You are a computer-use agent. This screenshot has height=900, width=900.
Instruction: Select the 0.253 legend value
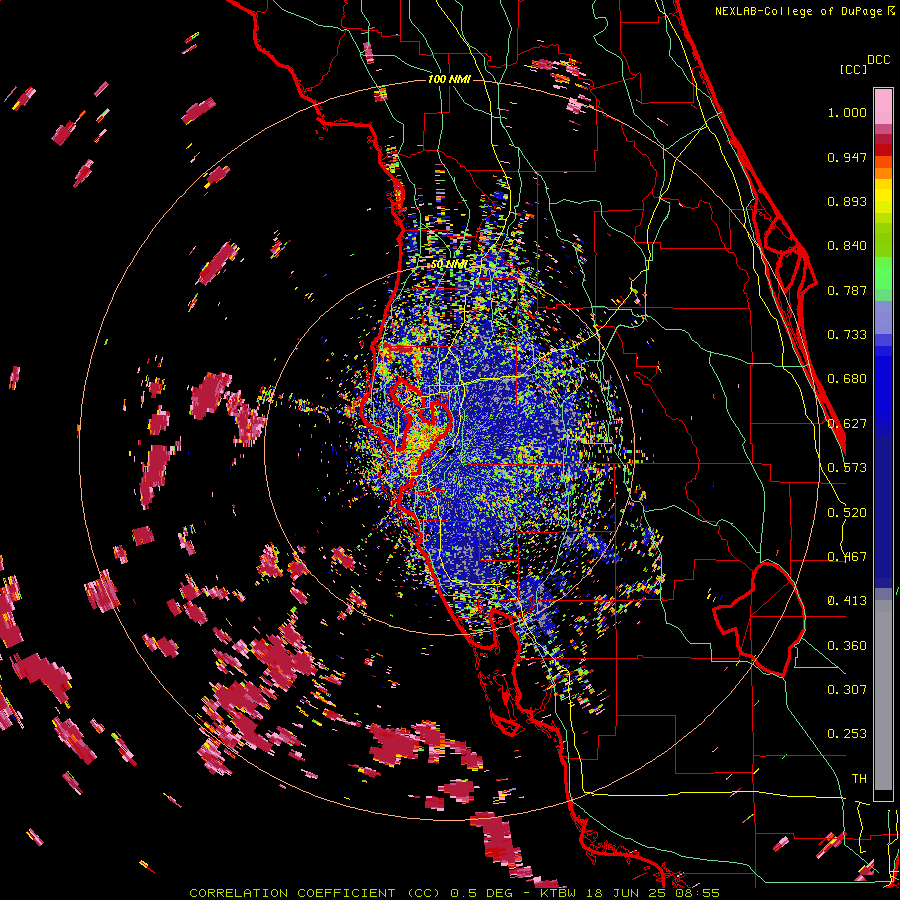point(847,734)
